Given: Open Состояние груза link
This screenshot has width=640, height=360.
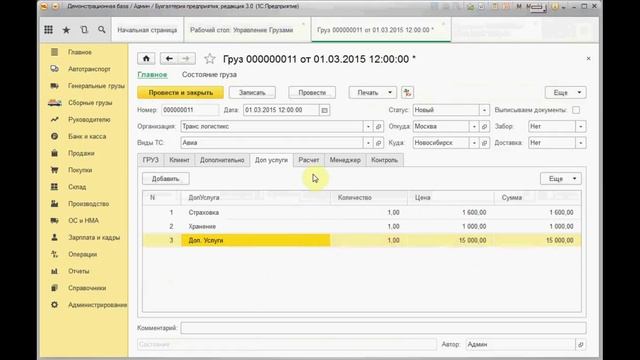Looking at the screenshot, I should pyautogui.click(x=209, y=75).
